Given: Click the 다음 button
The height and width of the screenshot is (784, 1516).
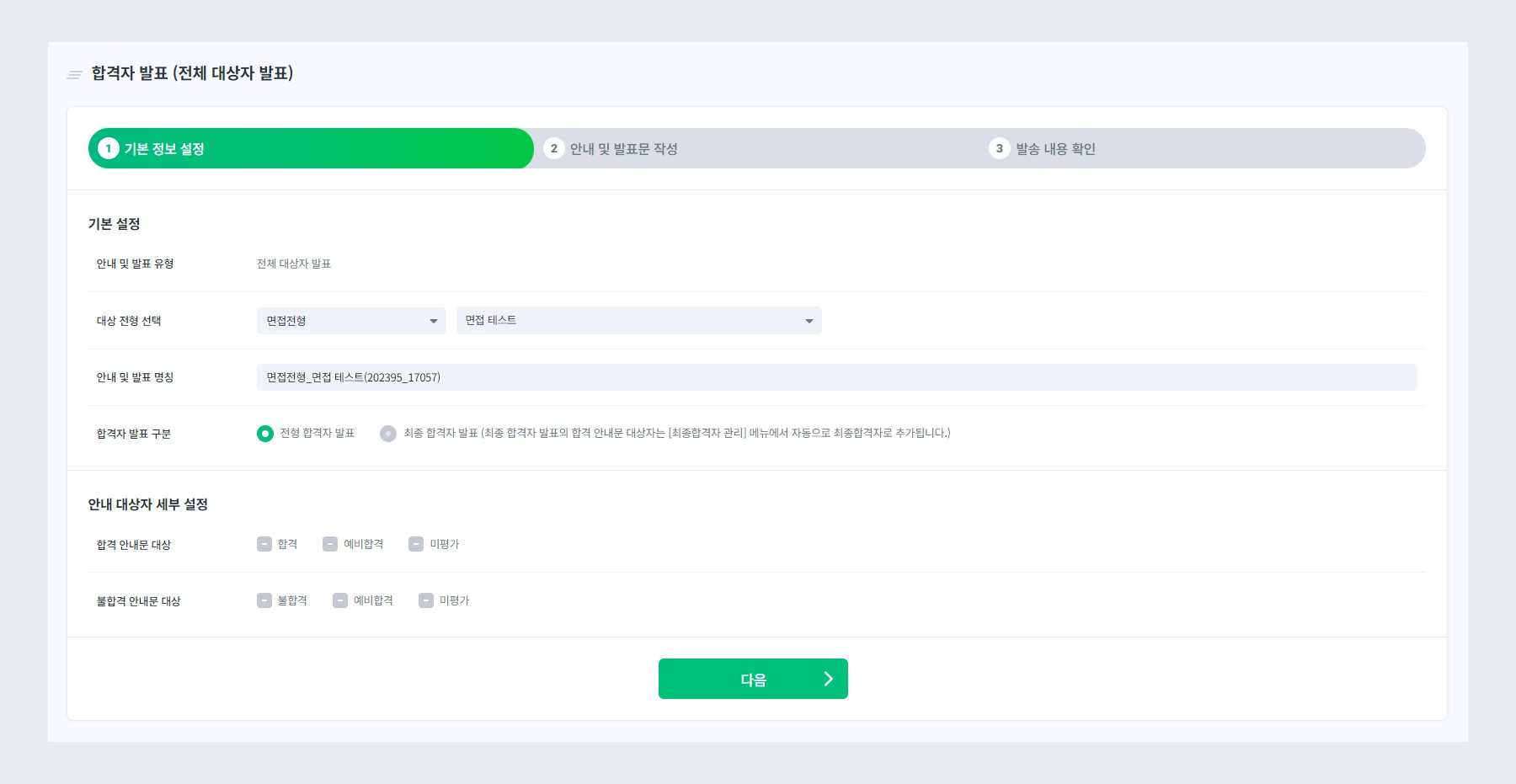Looking at the screenshot, I should [753, 679].
